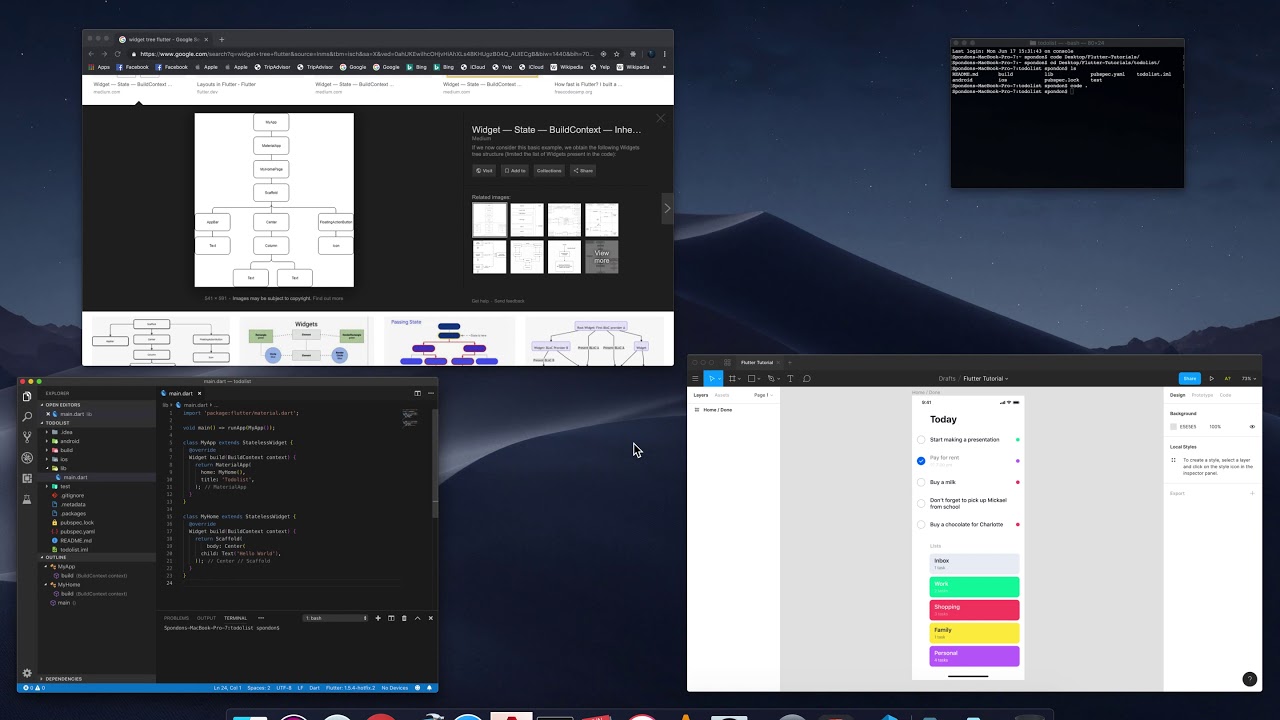The image size is (1280, 720).
Task: Check the 'Start making a presentation' task circle
Action: click(x=921, y=440)
